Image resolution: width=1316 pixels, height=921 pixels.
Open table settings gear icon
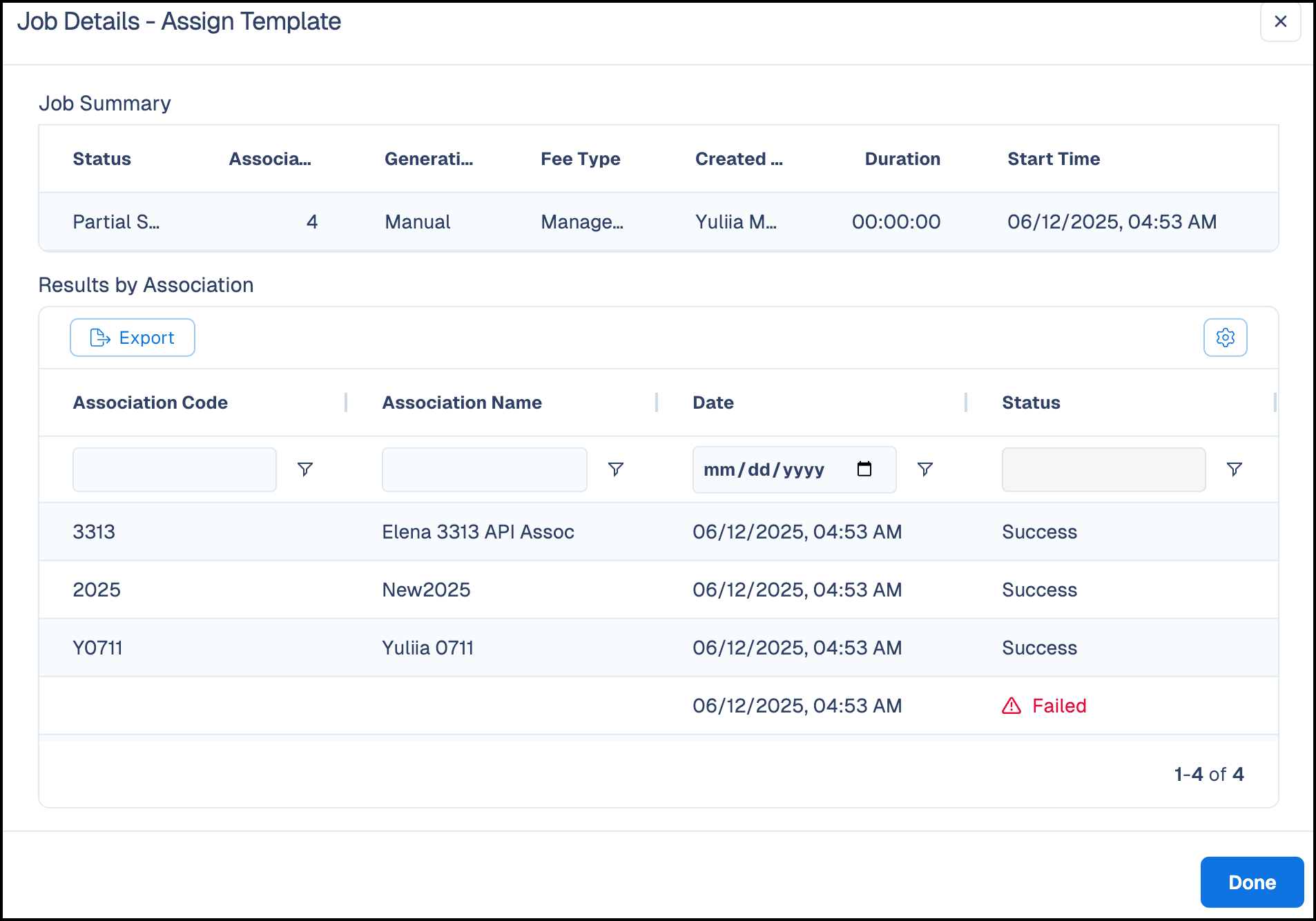point(1225,338)
